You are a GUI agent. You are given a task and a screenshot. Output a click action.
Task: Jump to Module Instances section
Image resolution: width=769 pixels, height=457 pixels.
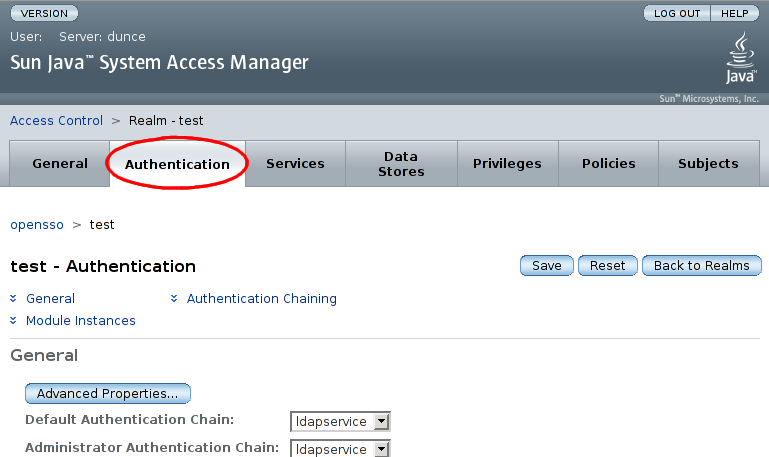pyautogui.click(x=81, y=321)
